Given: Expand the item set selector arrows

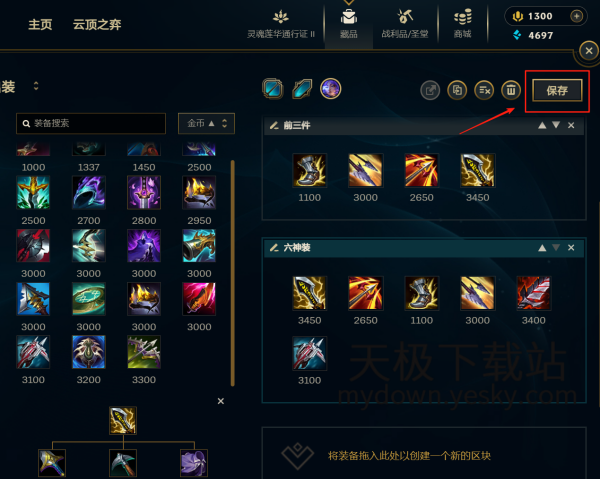Looking at the screenshot, I should [x=36, y=86].
